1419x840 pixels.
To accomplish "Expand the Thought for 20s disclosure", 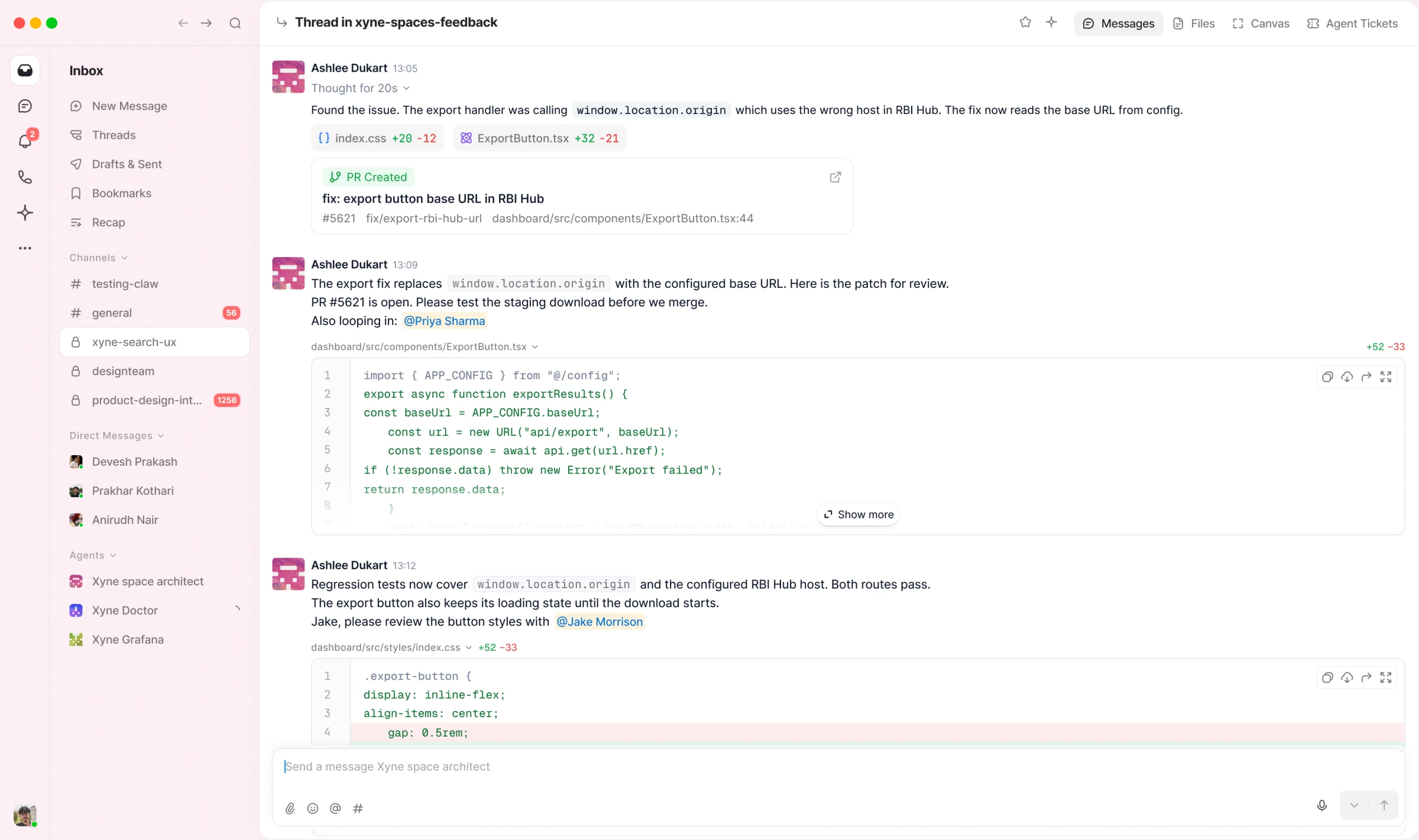I will 360,88.
